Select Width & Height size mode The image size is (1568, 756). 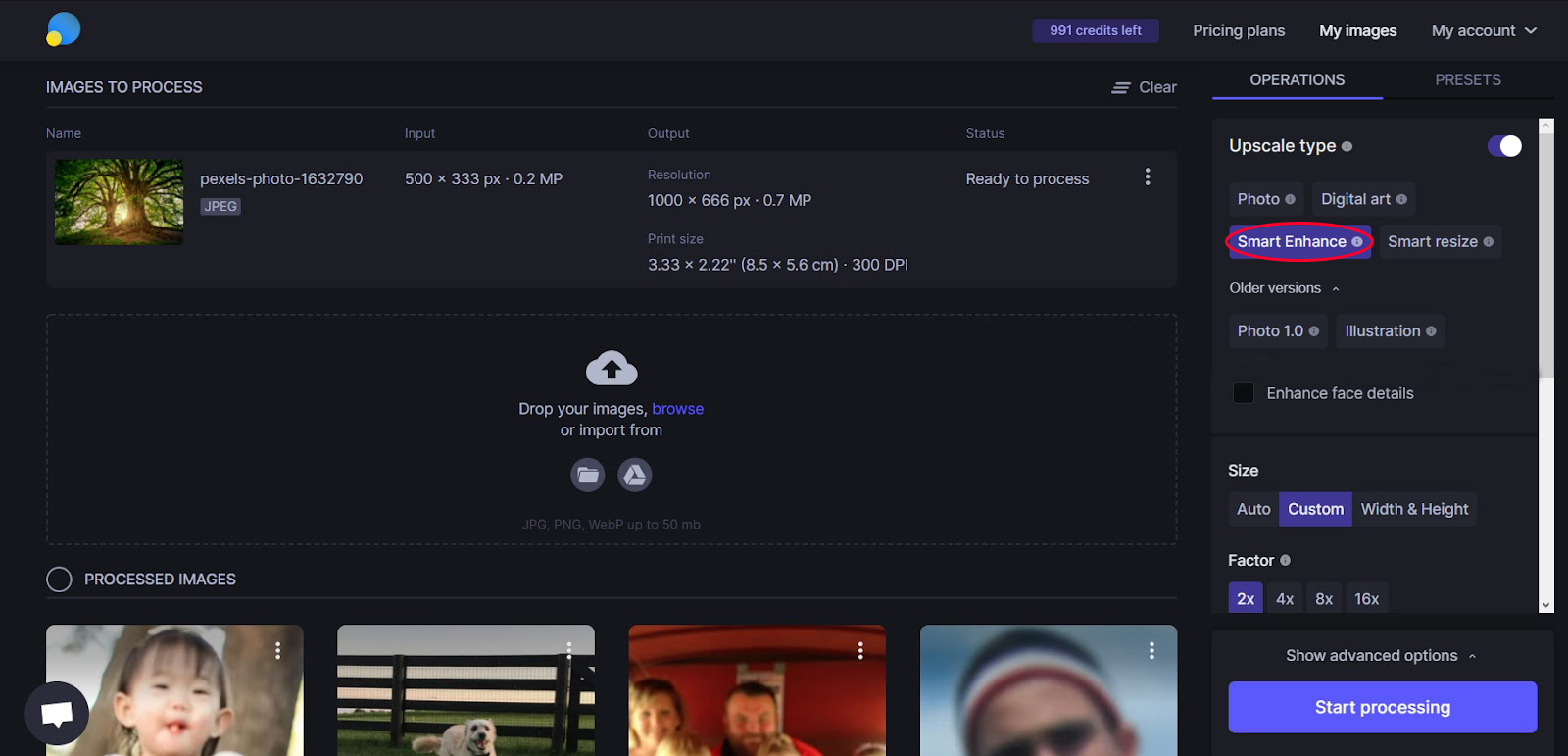(x=1414, y=509)
